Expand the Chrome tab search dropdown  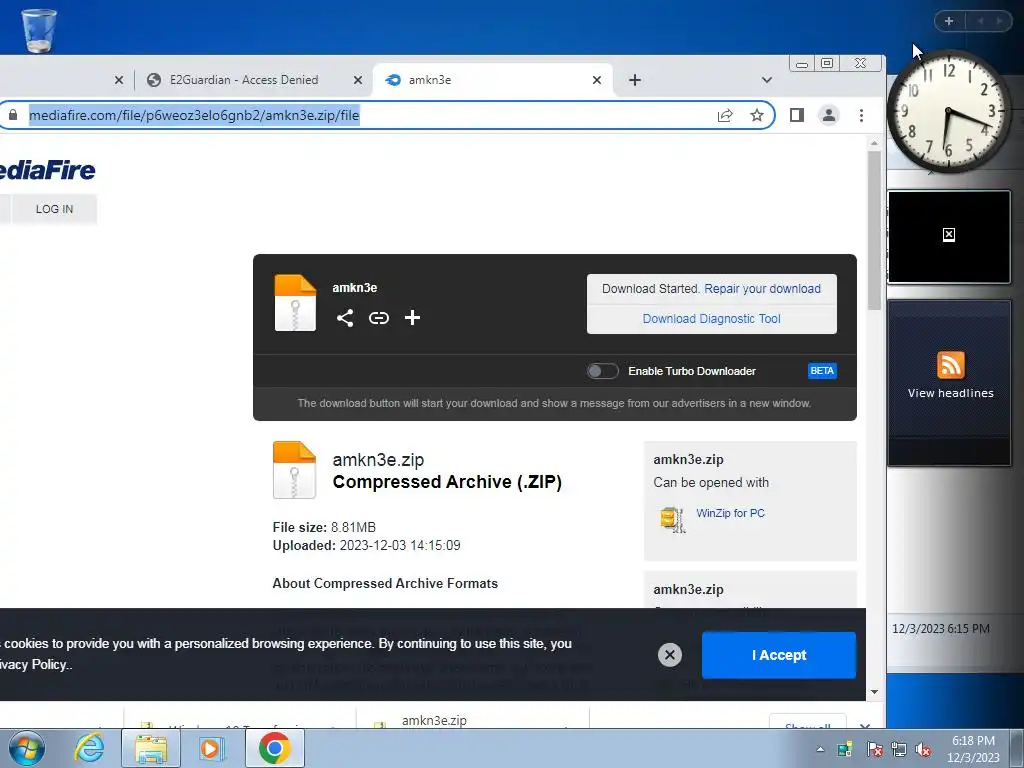tap(767, 80)
